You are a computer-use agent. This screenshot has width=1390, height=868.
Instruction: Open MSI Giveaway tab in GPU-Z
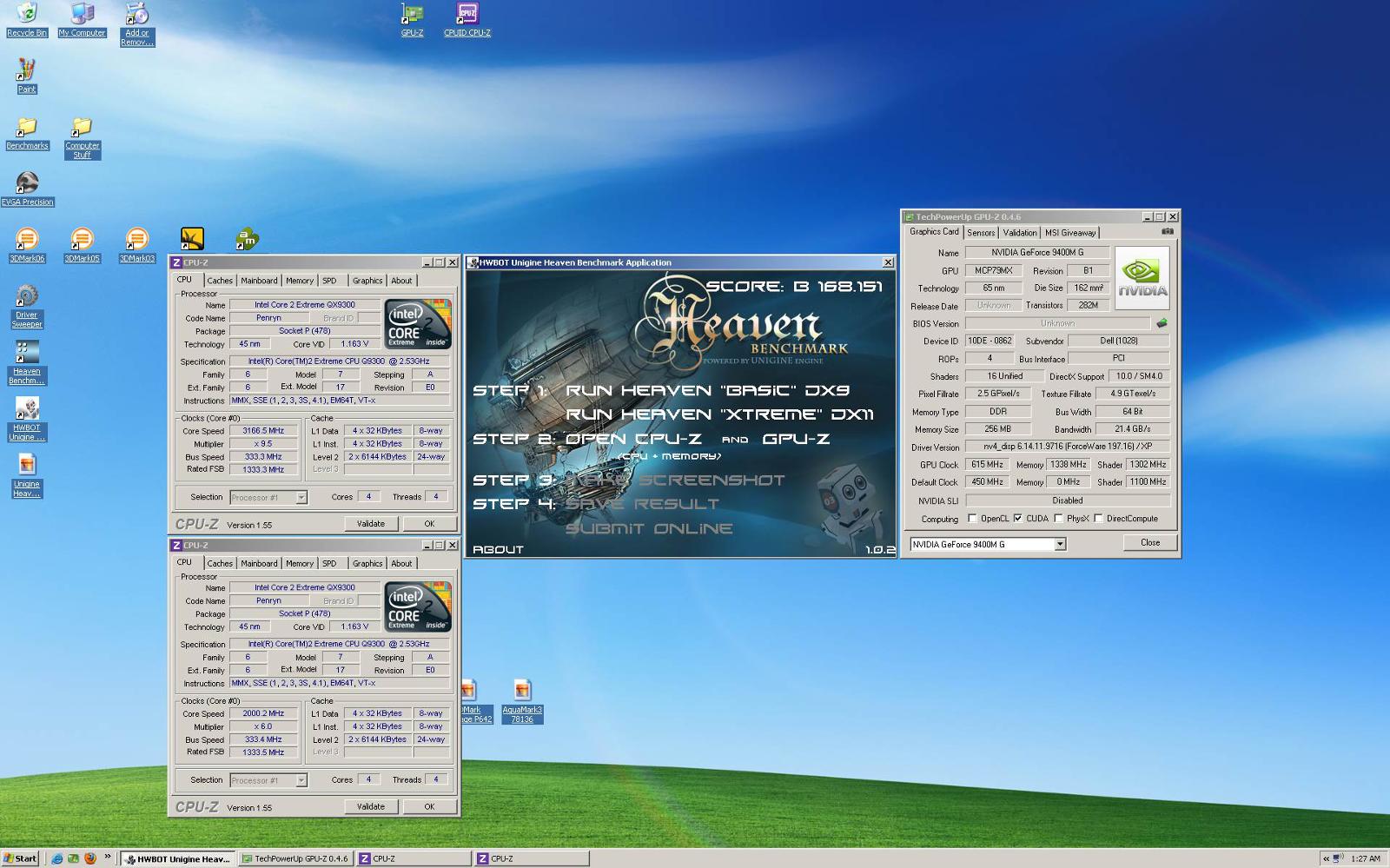(1070, 233)
